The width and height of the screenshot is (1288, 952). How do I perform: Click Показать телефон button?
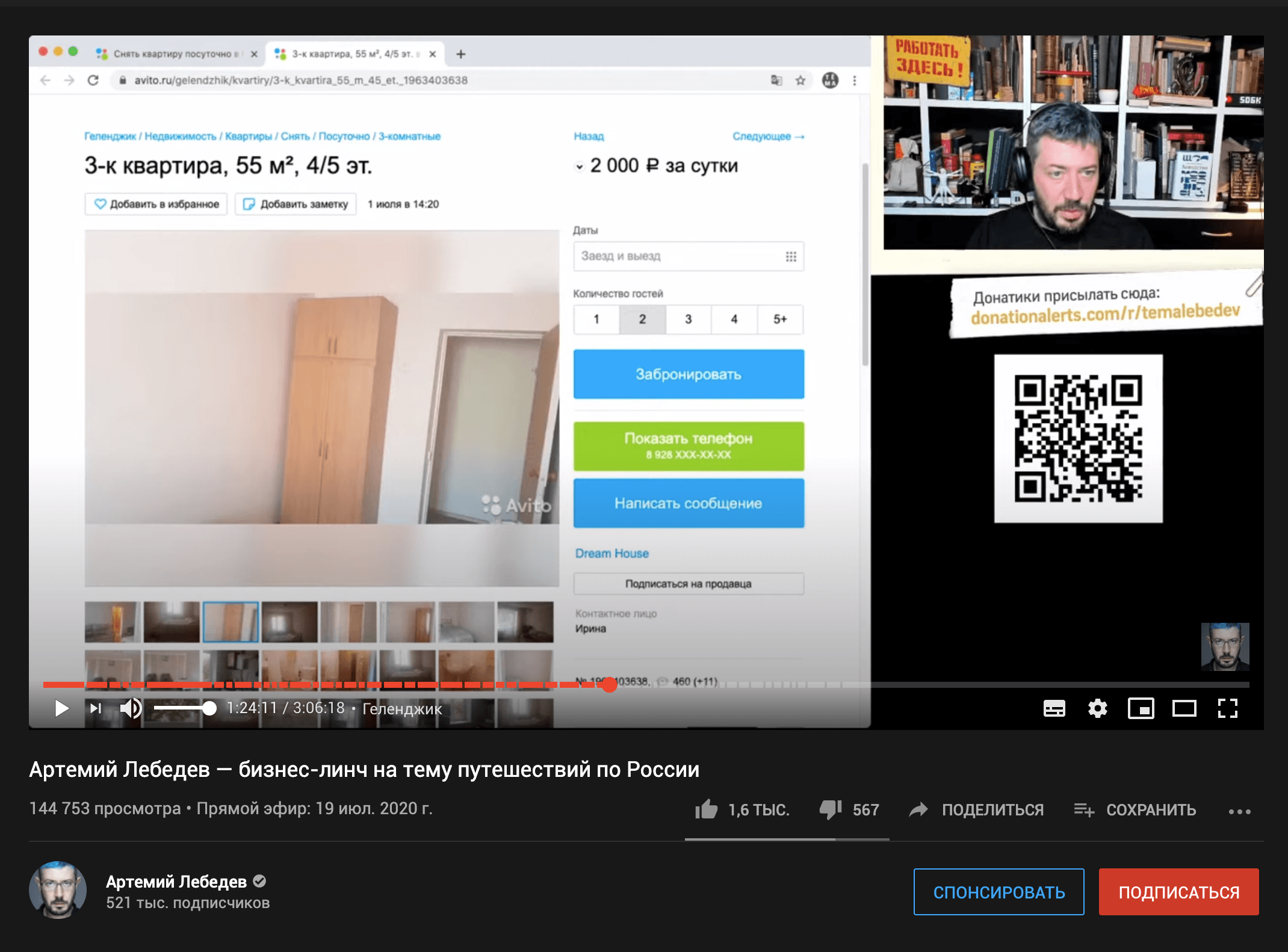coord(689,446)
